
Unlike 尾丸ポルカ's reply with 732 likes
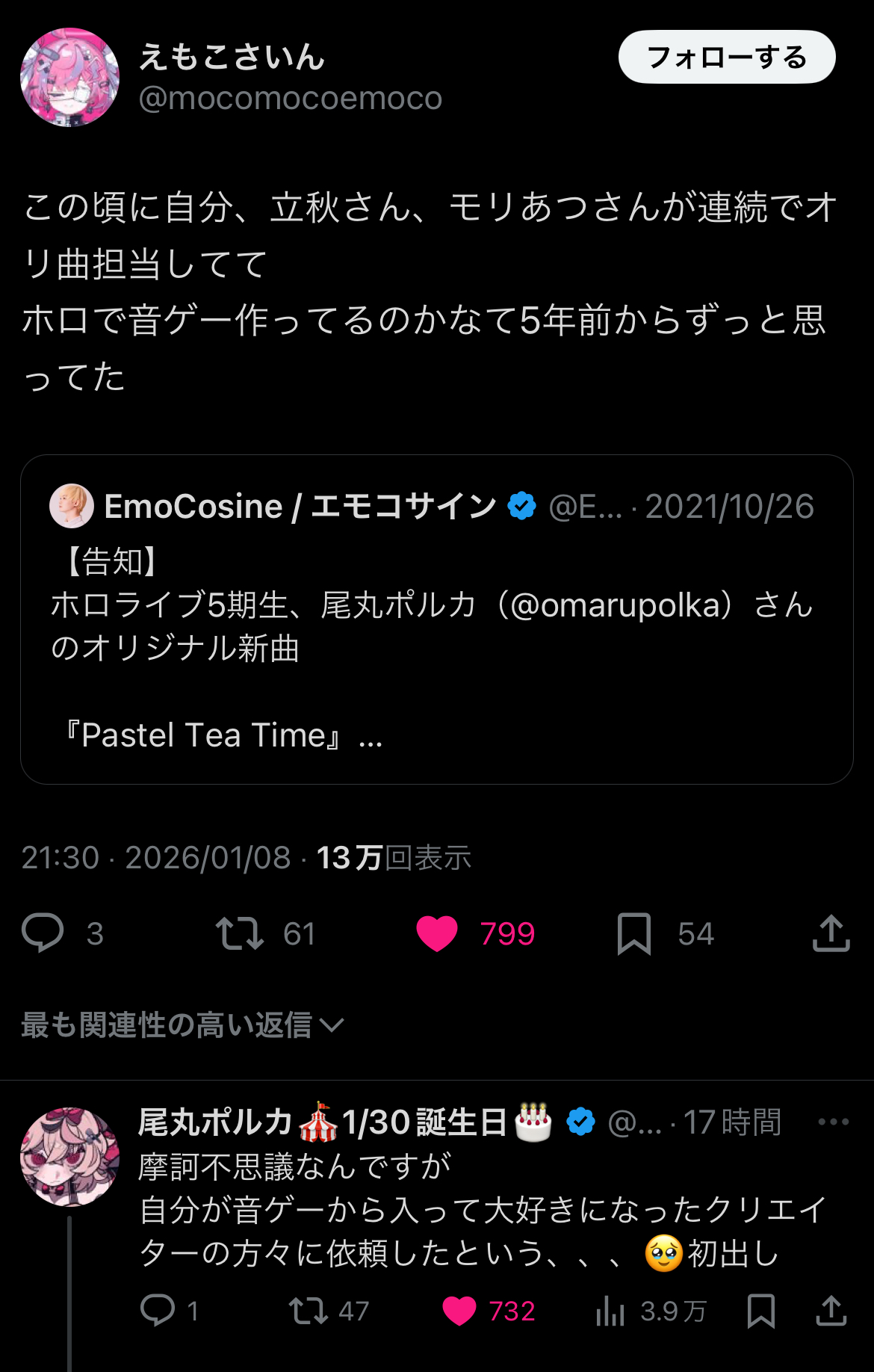click(x=459, y=1310)
